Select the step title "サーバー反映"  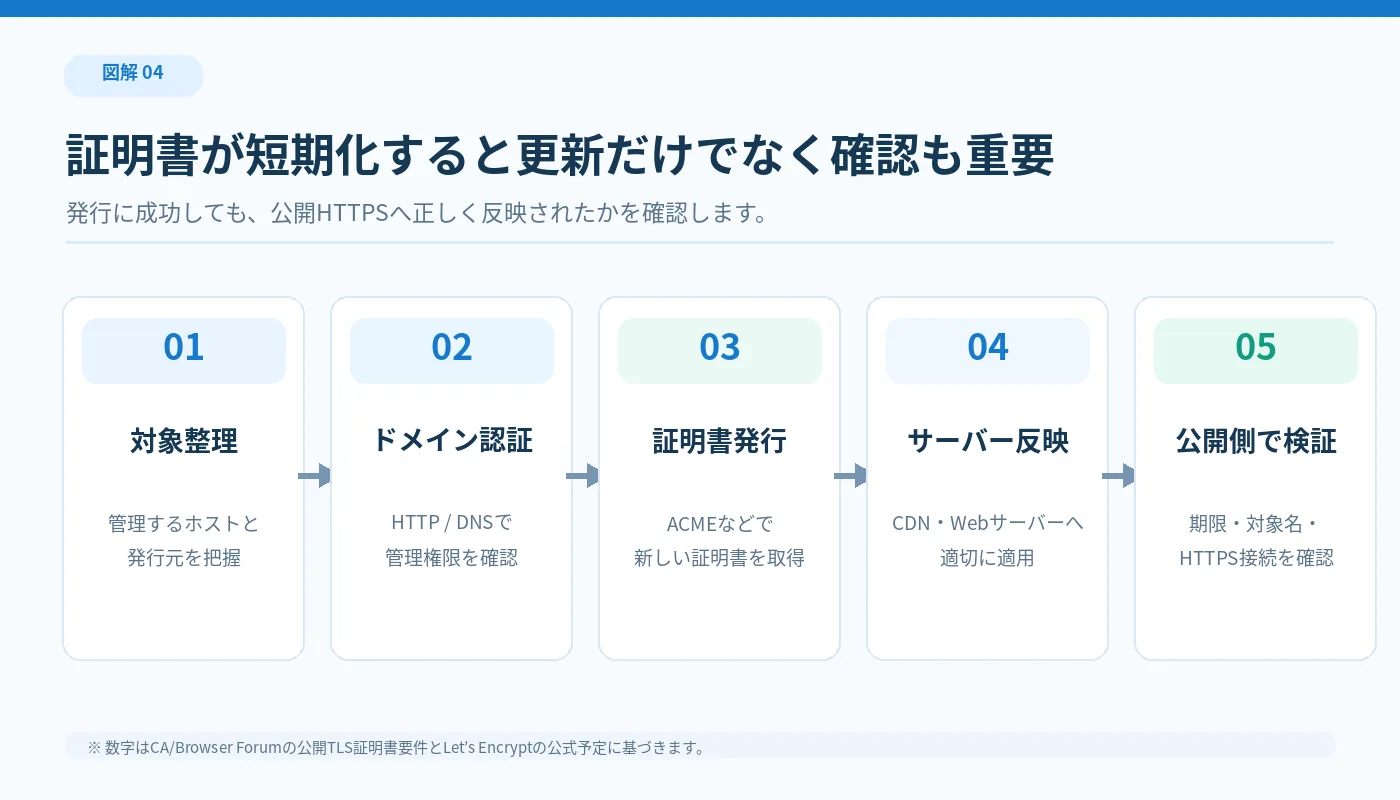pyautogui.click(x=988, y=441)
